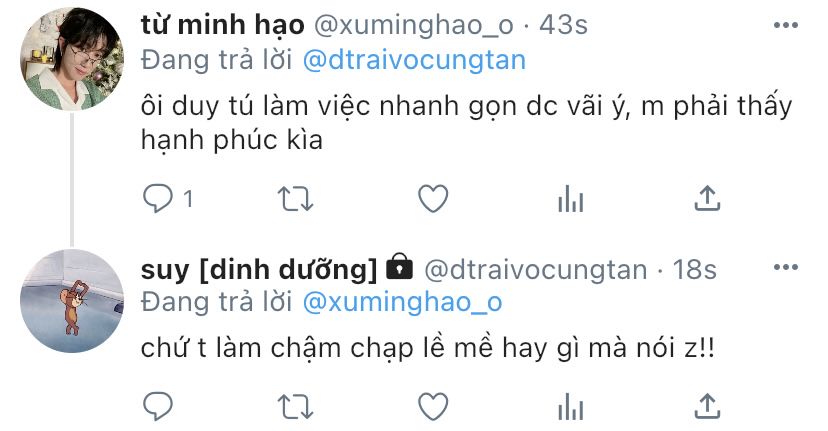Screen dimensions: 828x431
Task: Like the tweet about duy tú
Action: (433, 199)
